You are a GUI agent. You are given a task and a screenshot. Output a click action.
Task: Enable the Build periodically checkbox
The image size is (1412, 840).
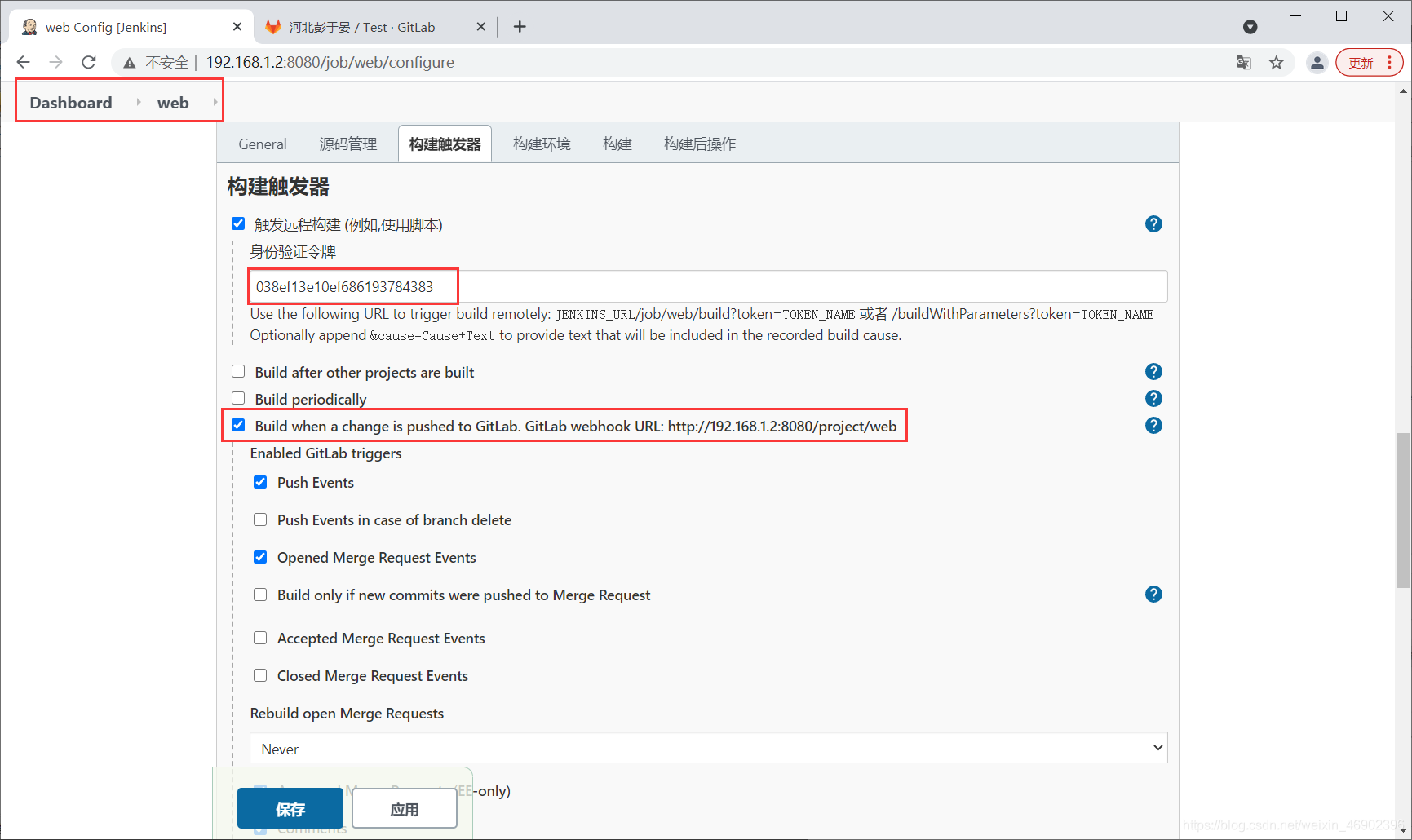(x=238, y=398)
